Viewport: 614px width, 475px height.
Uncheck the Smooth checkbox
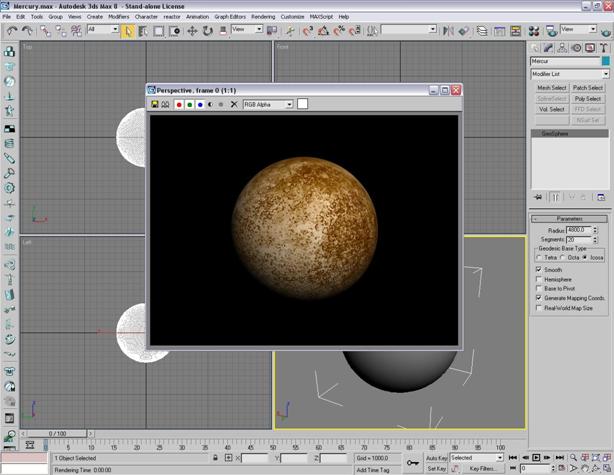540,269
